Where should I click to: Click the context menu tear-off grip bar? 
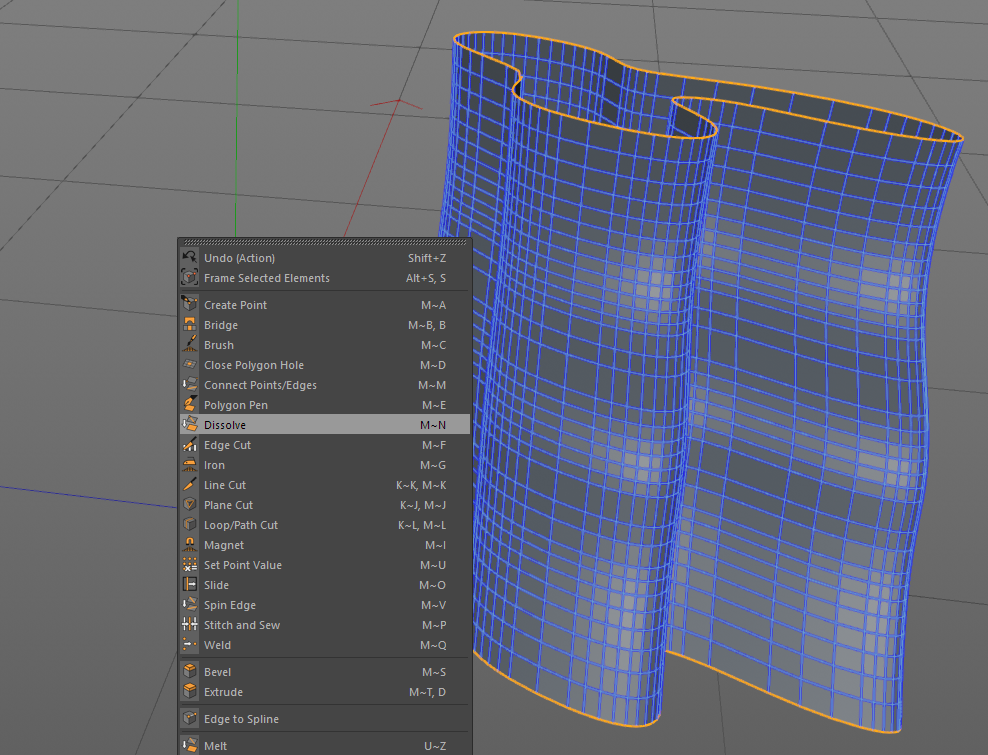click(325, 242)
